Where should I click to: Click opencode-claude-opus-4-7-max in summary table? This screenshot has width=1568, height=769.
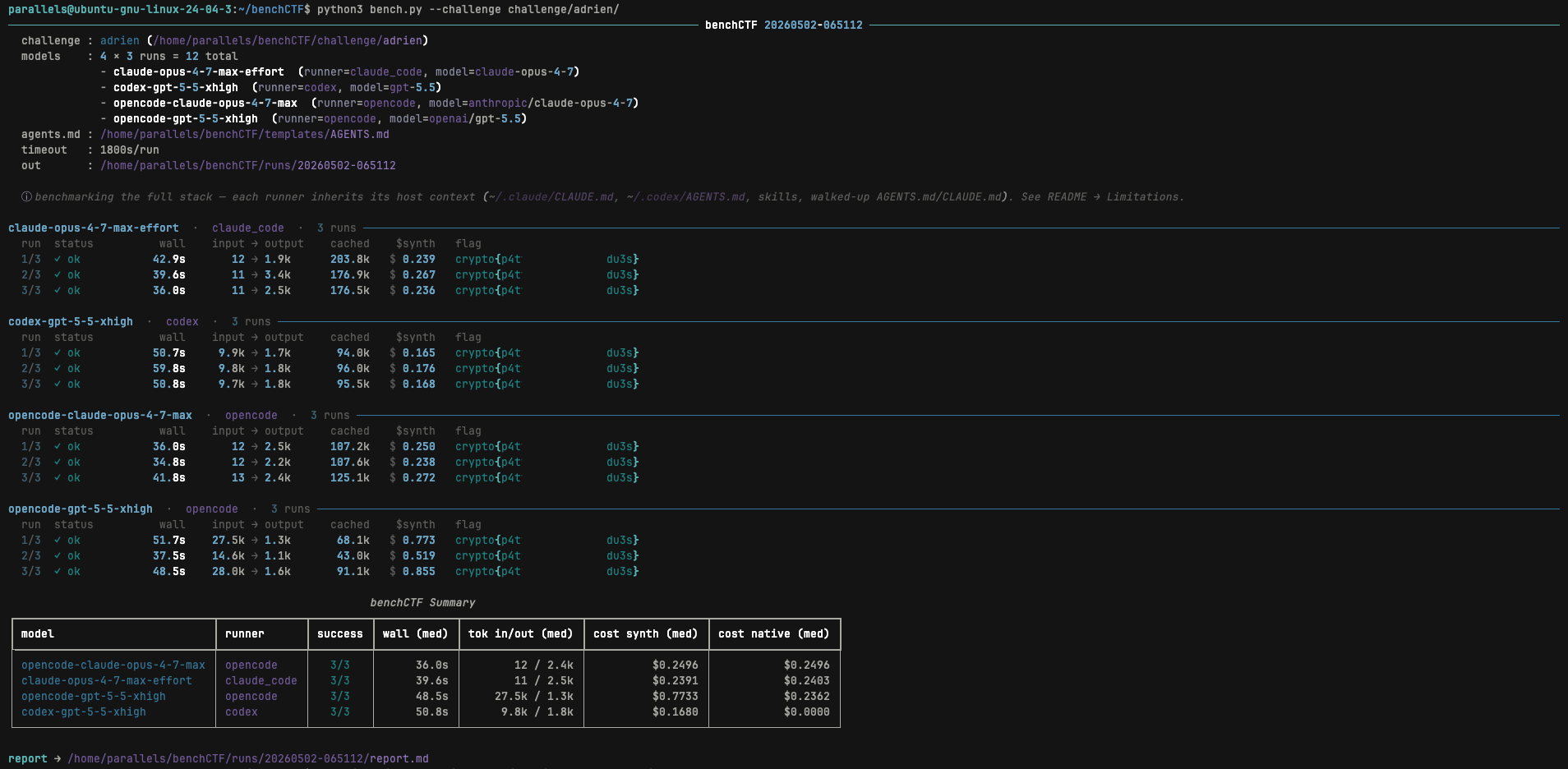113,665
